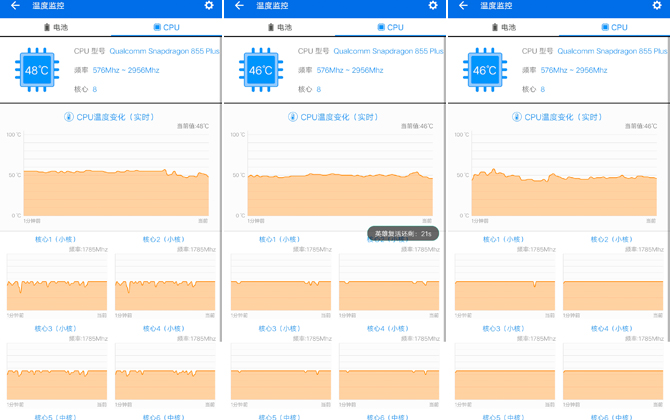
Task: Click the 46°C chip icon in right screenshot
Action: pos(485,70)
